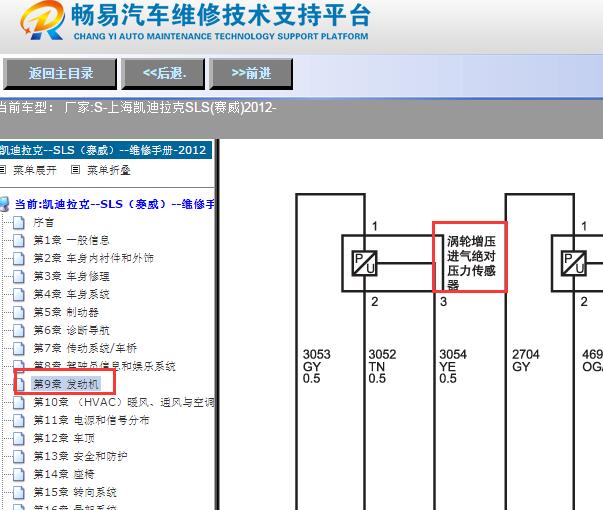The width and height of the screenshot is (603, 510).
Task: Open 第8章 驾驶员信息和娱乐系统
Action: [x=104, y=366]
